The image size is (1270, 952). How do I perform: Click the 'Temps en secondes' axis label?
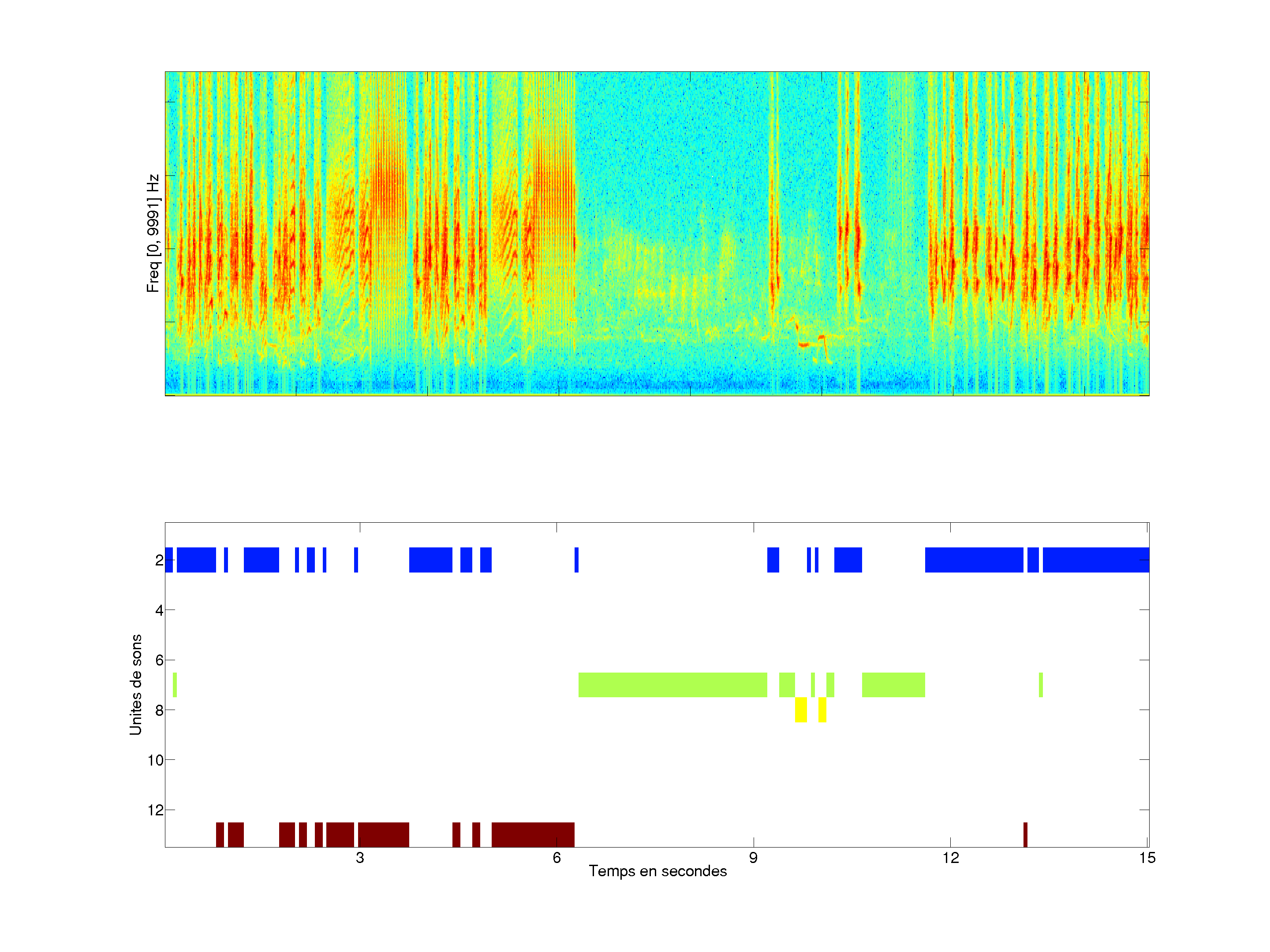click(x=657, y=871)
